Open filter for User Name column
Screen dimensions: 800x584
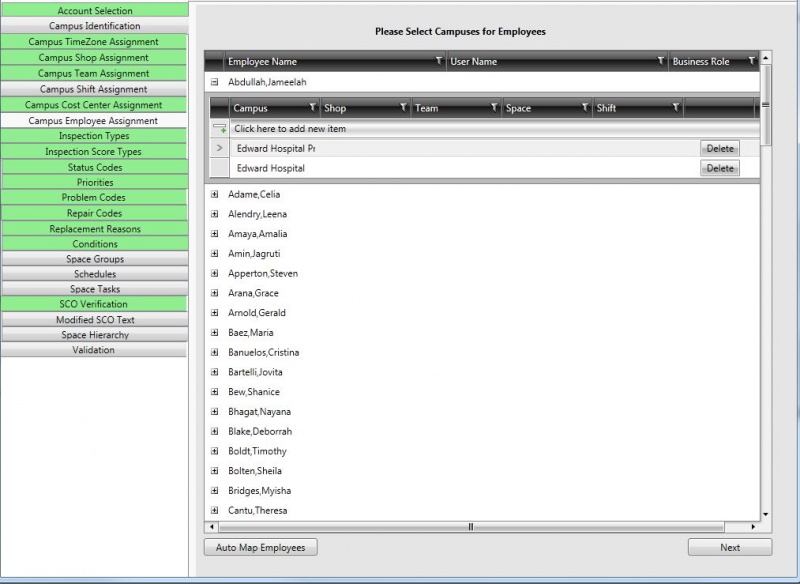click(660, 61)
